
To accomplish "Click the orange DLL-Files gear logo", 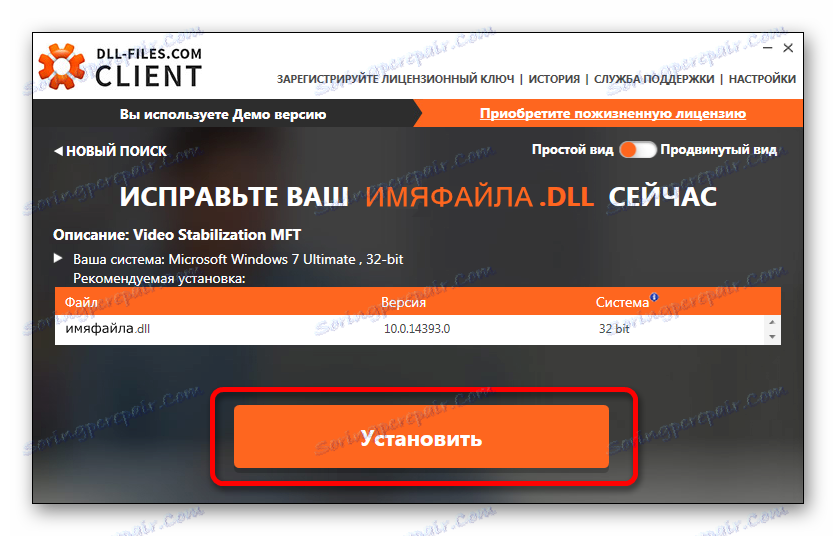I will click(61, 67).
